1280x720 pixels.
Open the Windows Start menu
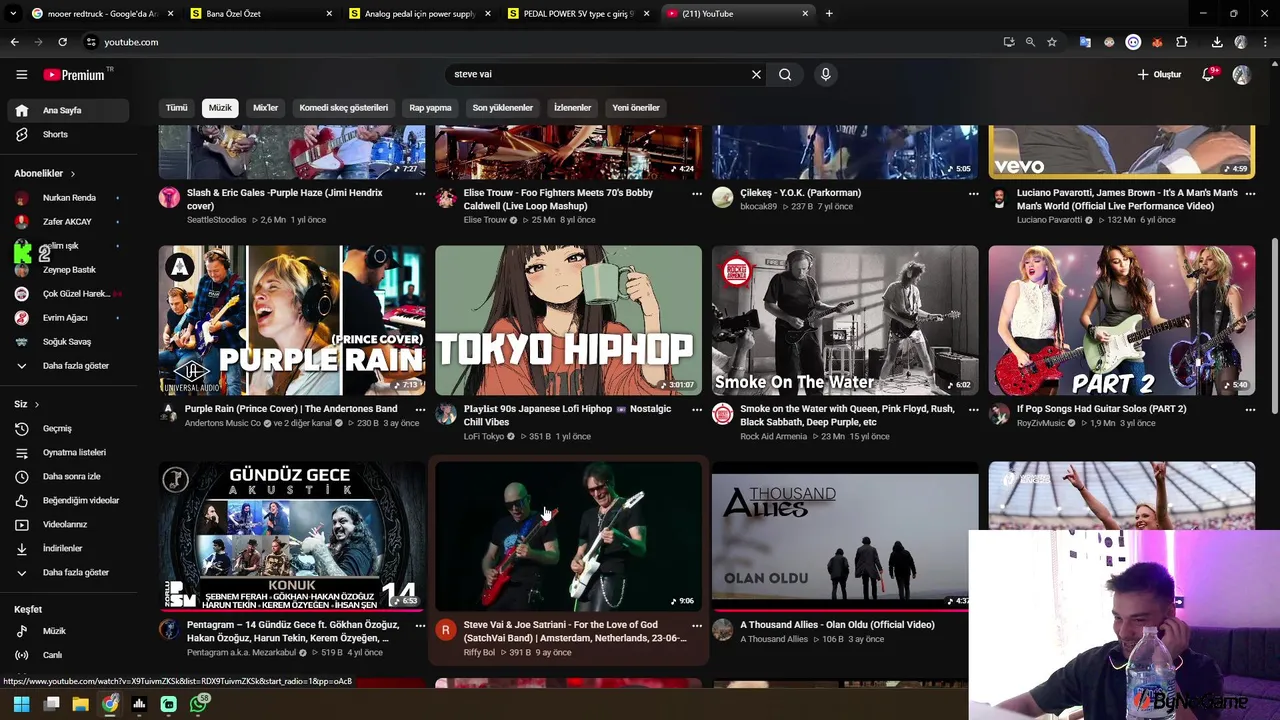21,704
